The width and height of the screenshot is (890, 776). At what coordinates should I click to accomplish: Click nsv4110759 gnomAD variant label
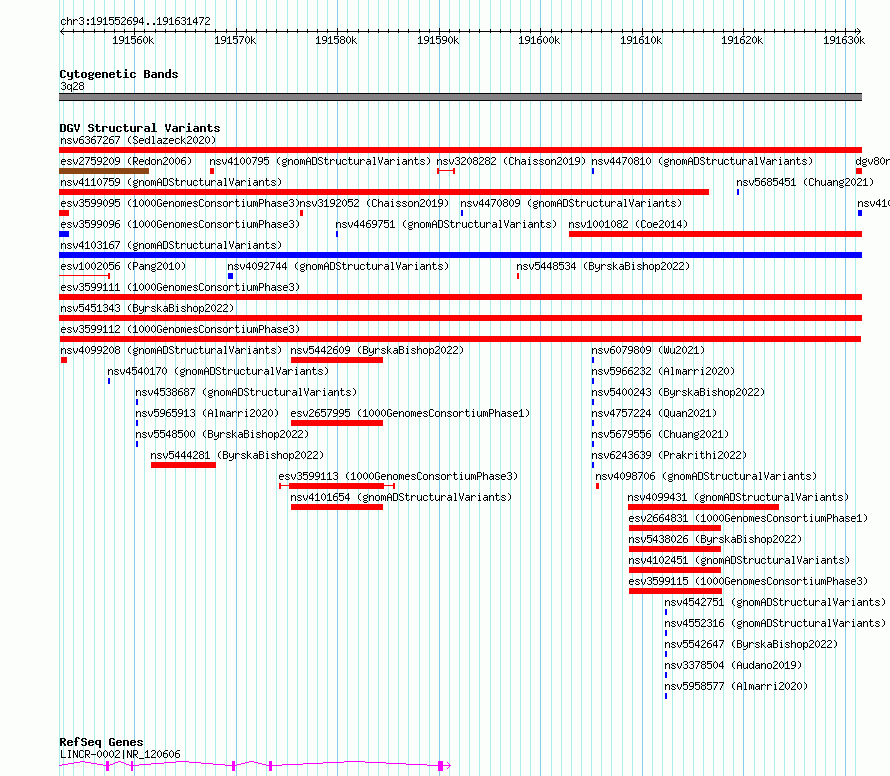[171, 182]
